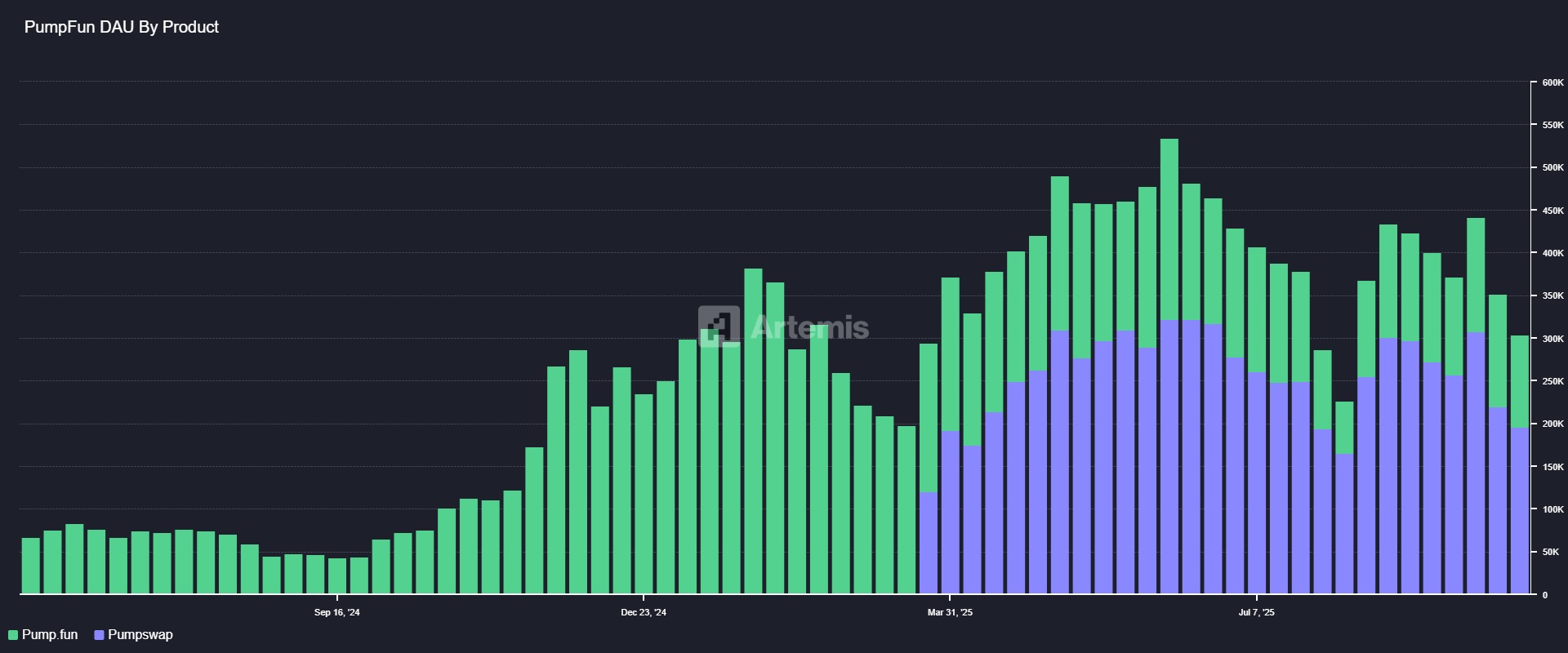Toggle the Pump.fun legend series
Image resolution: width=1568 pixels, height=653 pixels.
pos(49,635)
